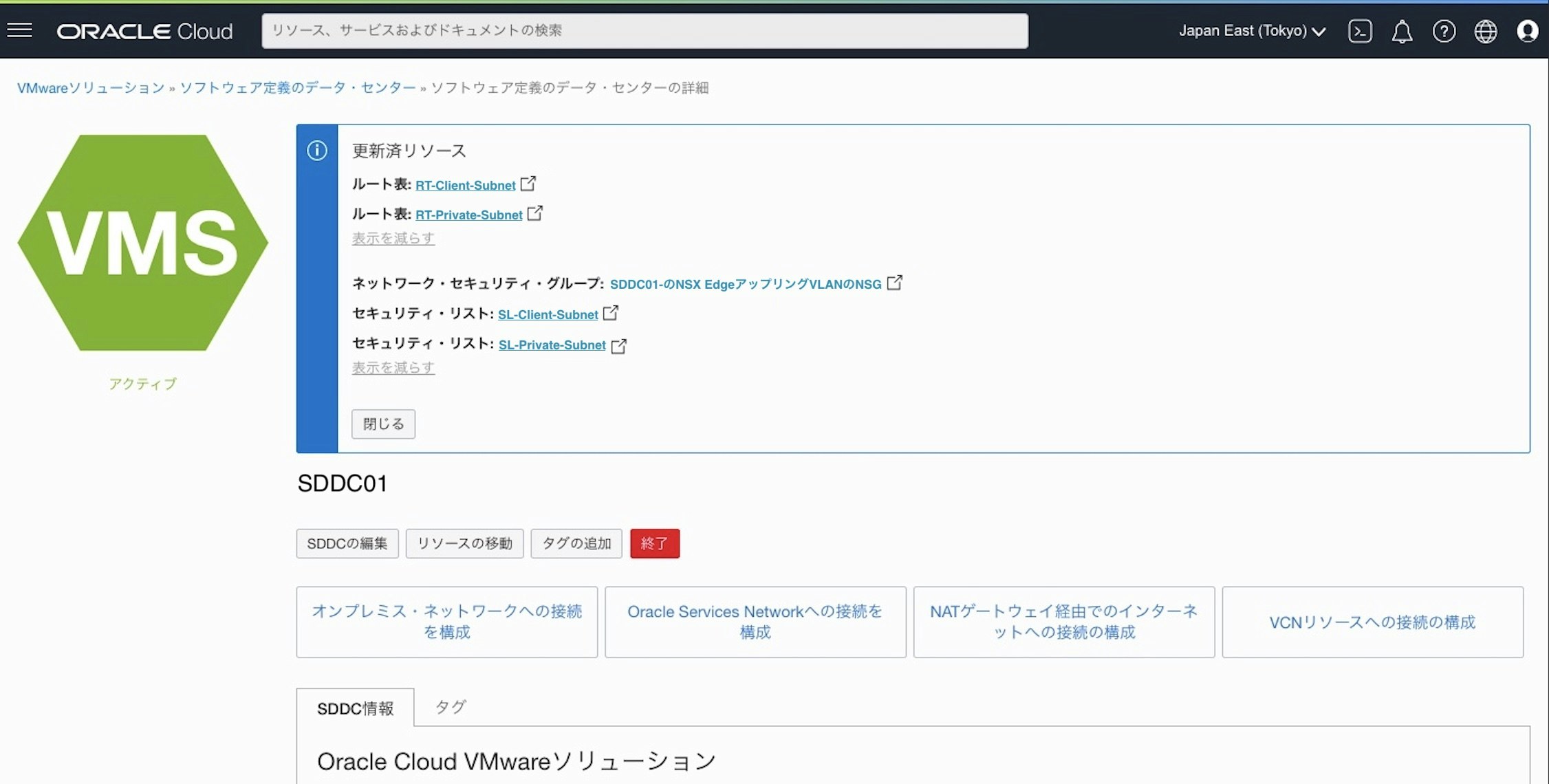Open the help question mark icon
1549x784 pixels.
1444,31
